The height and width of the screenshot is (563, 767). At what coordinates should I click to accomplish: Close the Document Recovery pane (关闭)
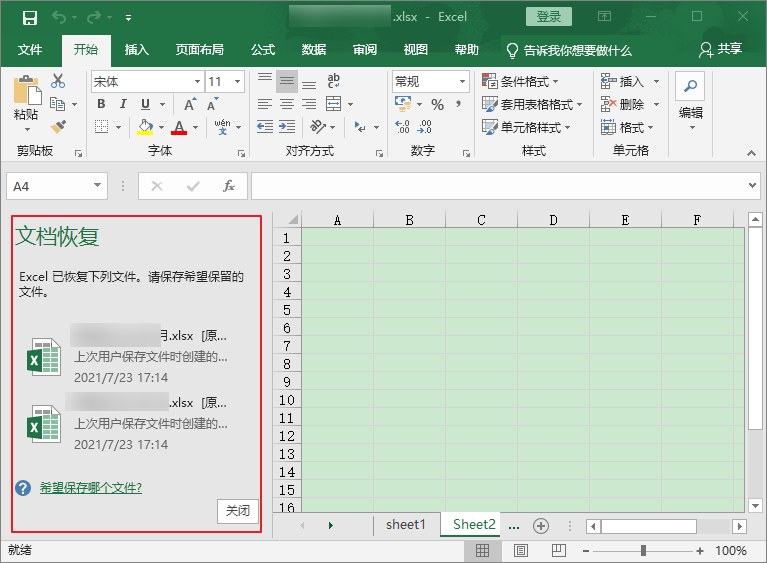pyautogui.click(x=238, y=511)
